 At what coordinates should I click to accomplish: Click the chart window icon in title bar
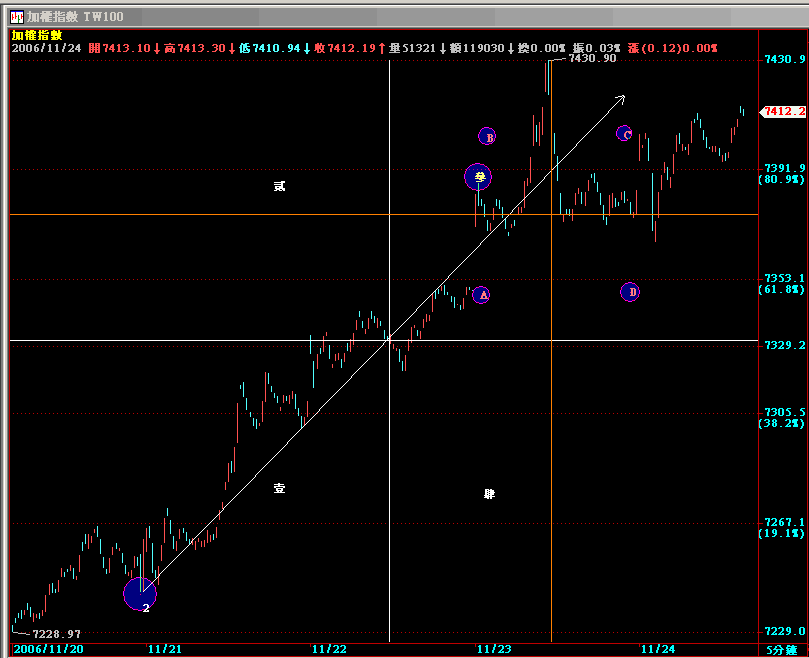point(17,17)
